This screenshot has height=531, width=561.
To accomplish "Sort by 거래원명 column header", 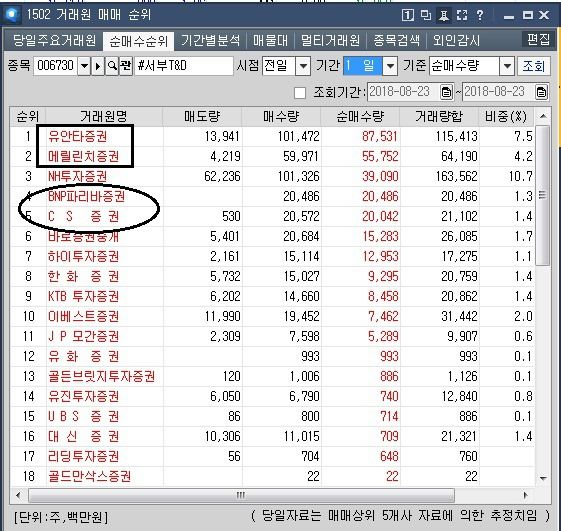I will (x=104, y=116).
